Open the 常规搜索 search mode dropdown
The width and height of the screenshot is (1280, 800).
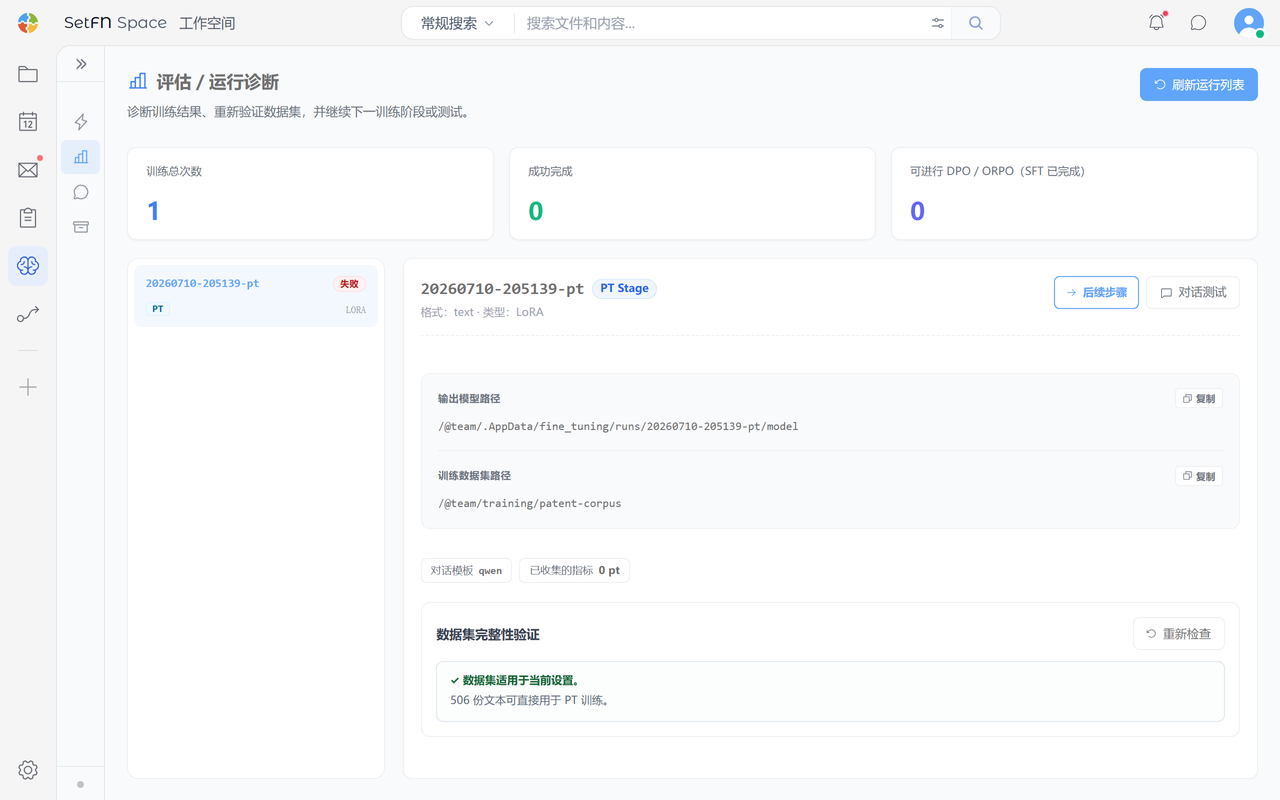(458, 23)
